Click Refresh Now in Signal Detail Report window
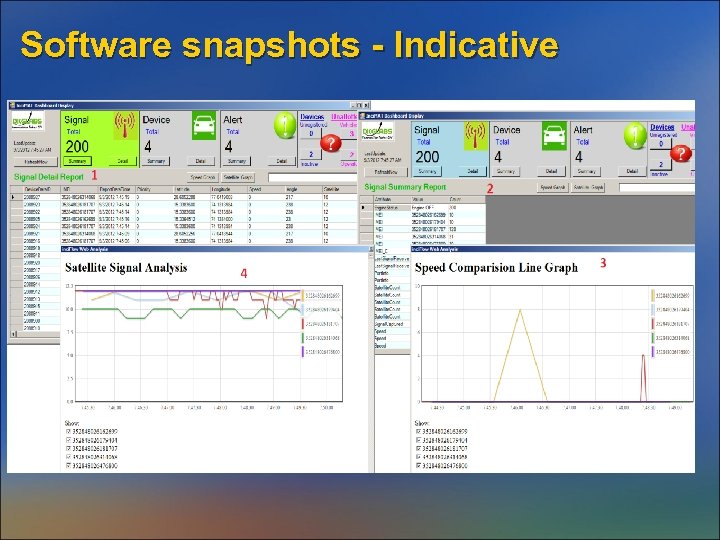720x540 pixels. [x=36, y=162]
